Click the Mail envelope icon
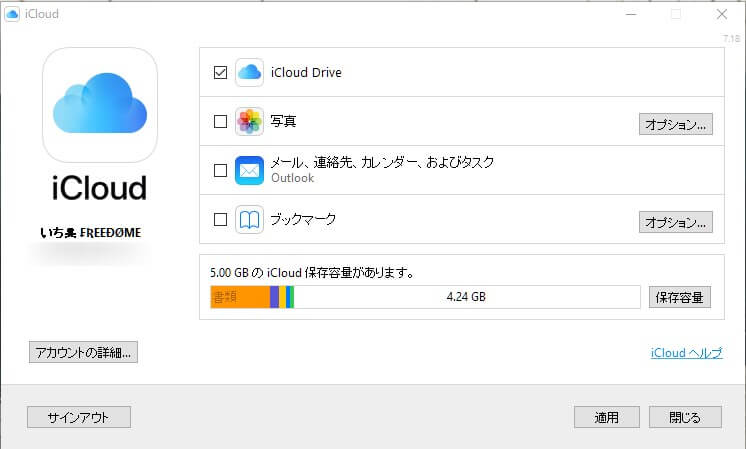Image resolution: width=746 pixels, height=449 pixels. 249,170
